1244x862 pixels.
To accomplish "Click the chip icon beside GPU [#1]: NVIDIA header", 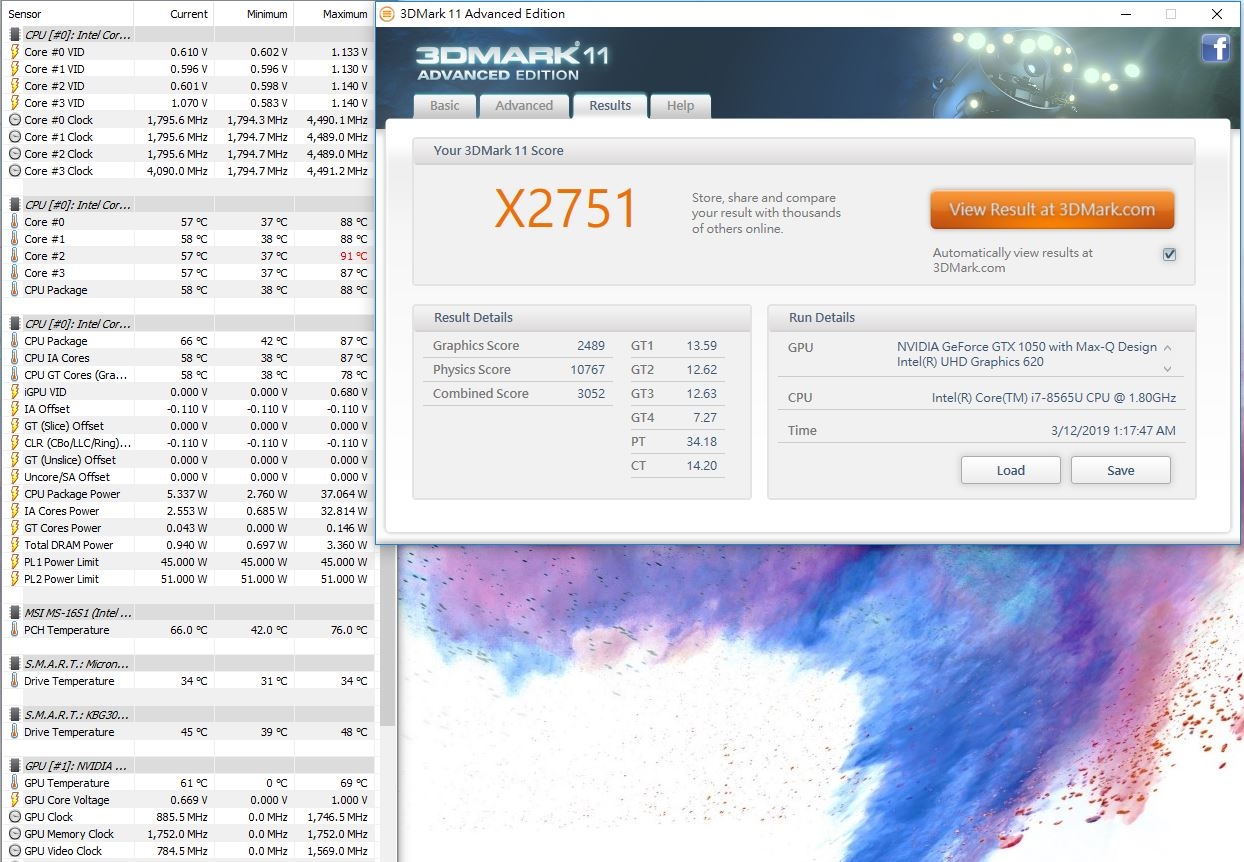I will tap(15, 766).
